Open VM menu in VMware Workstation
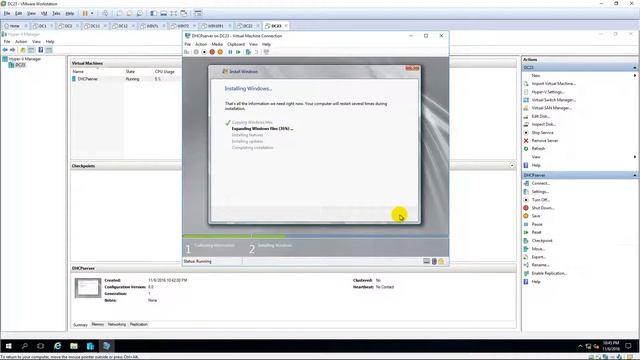Image resolution: width=640 pixels, height=360 pixels. pos(44,13)
